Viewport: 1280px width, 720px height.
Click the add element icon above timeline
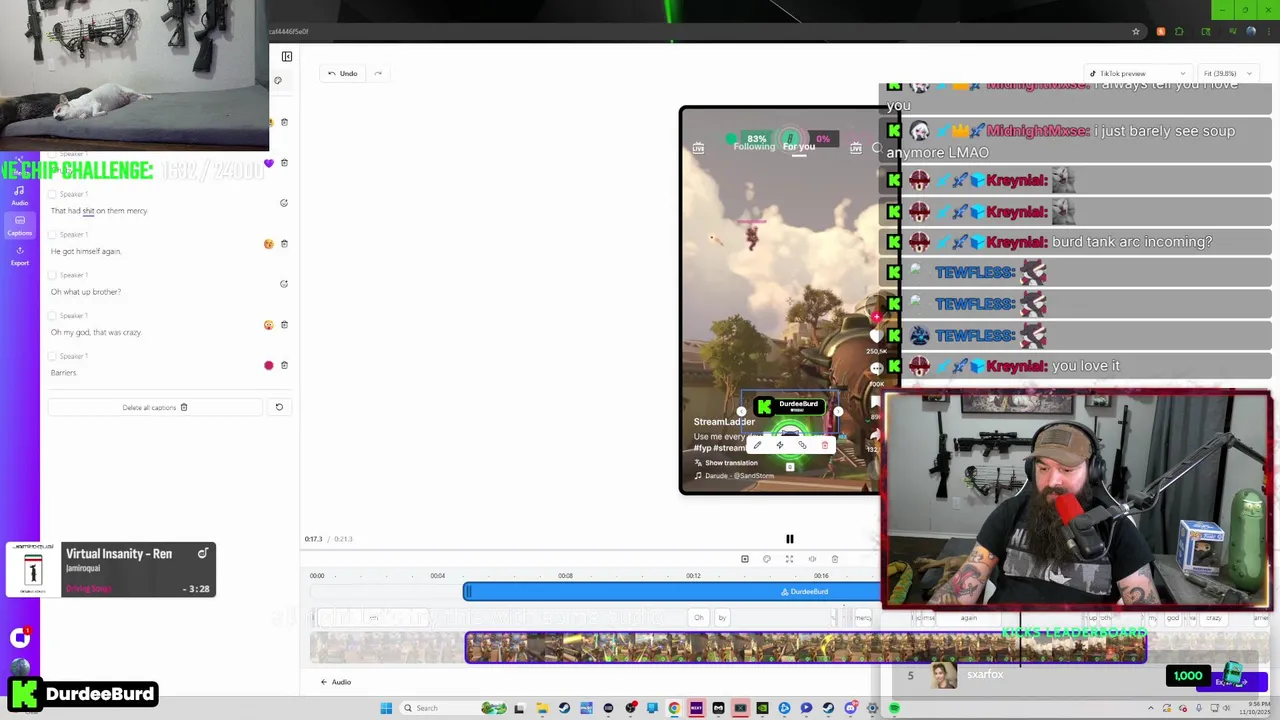pos(744,559)
